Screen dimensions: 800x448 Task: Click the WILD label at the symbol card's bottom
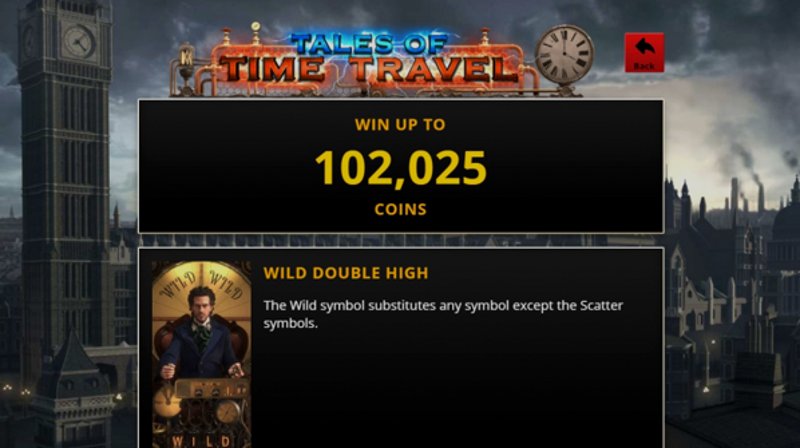pos(201,441)
